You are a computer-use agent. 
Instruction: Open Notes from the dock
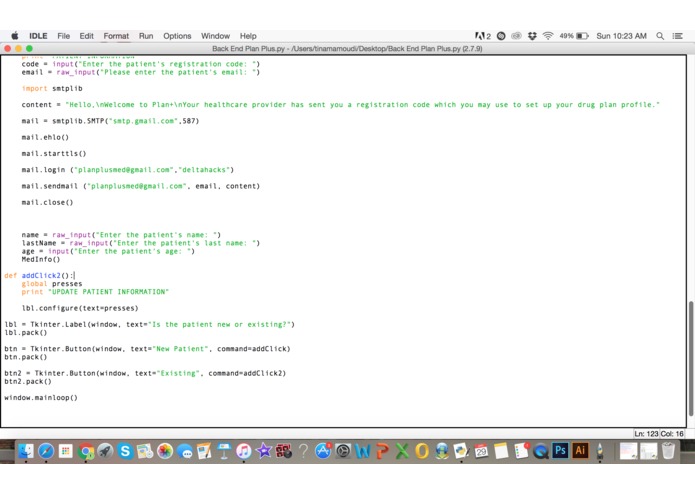pos(501,451)
